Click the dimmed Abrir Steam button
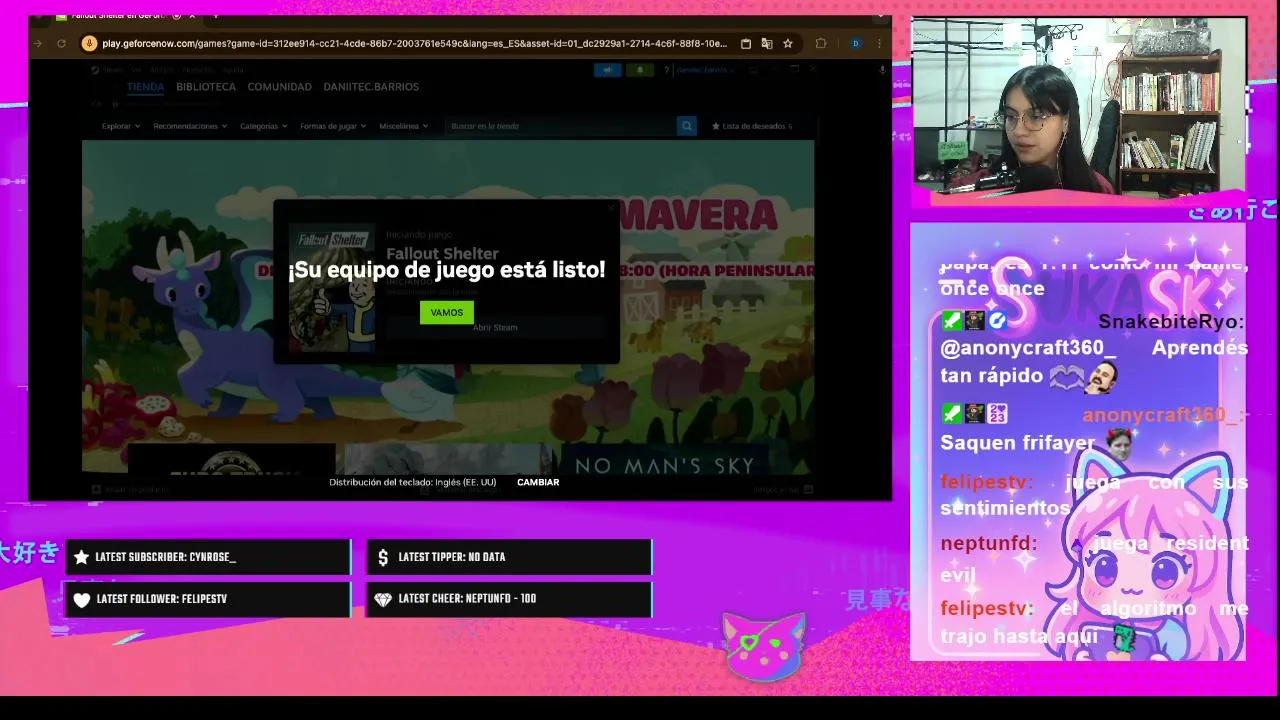This screenshot has height=720, width=1280. click(x=495, y=328)
